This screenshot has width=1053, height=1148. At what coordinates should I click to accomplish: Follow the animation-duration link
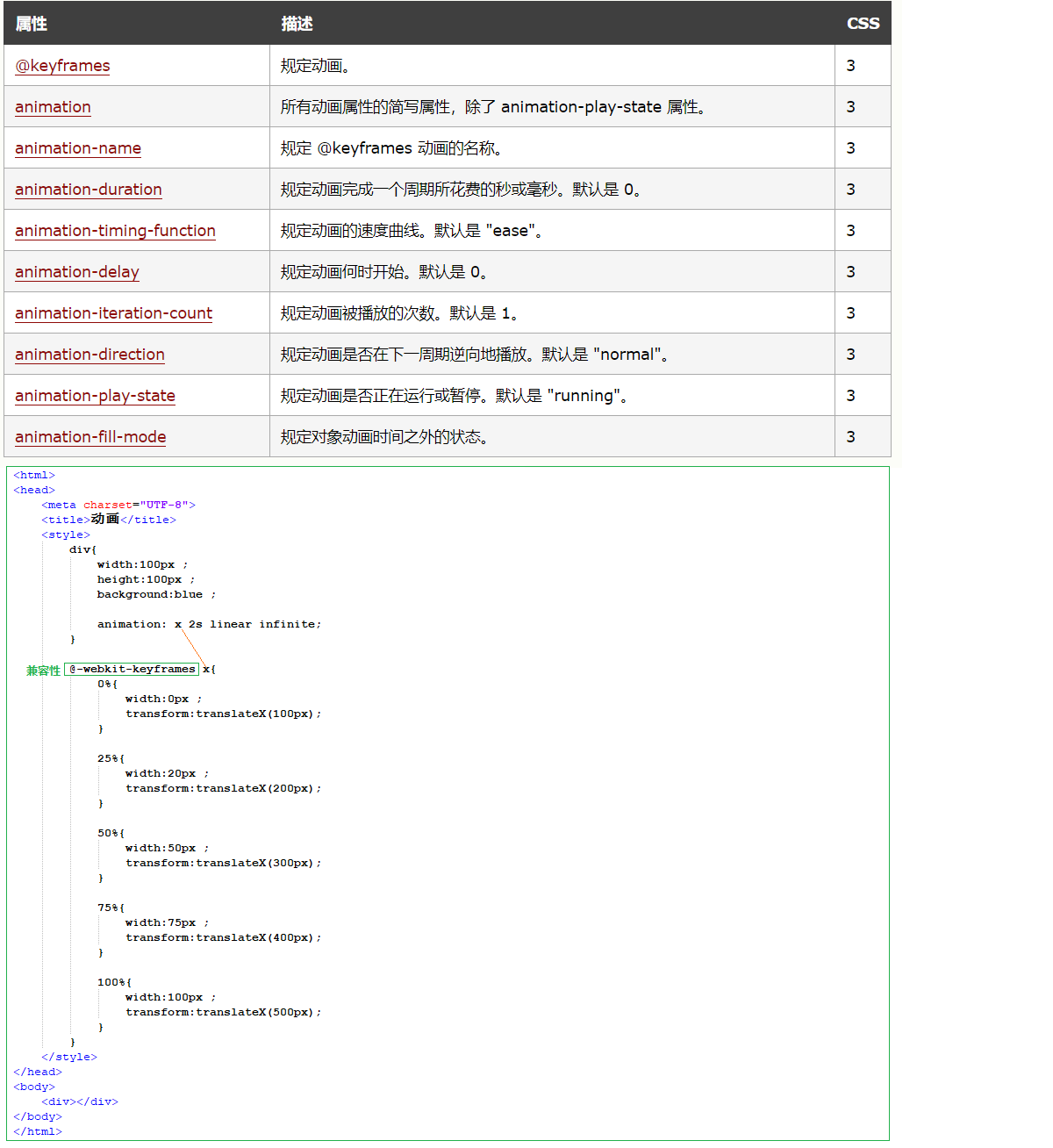[89, 190]
